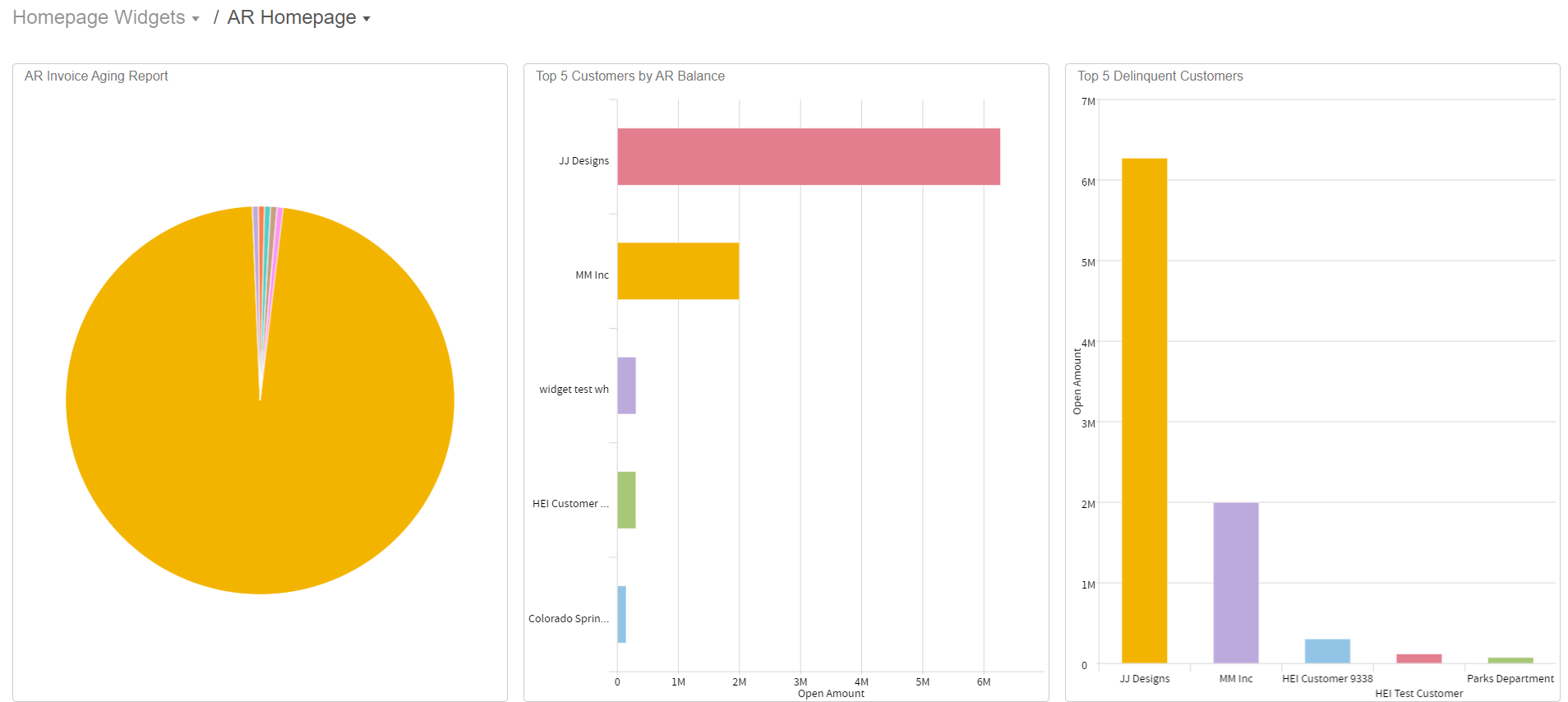
Task: Click the AR Invoice Aging Report title
Action: tap(96, 76)
